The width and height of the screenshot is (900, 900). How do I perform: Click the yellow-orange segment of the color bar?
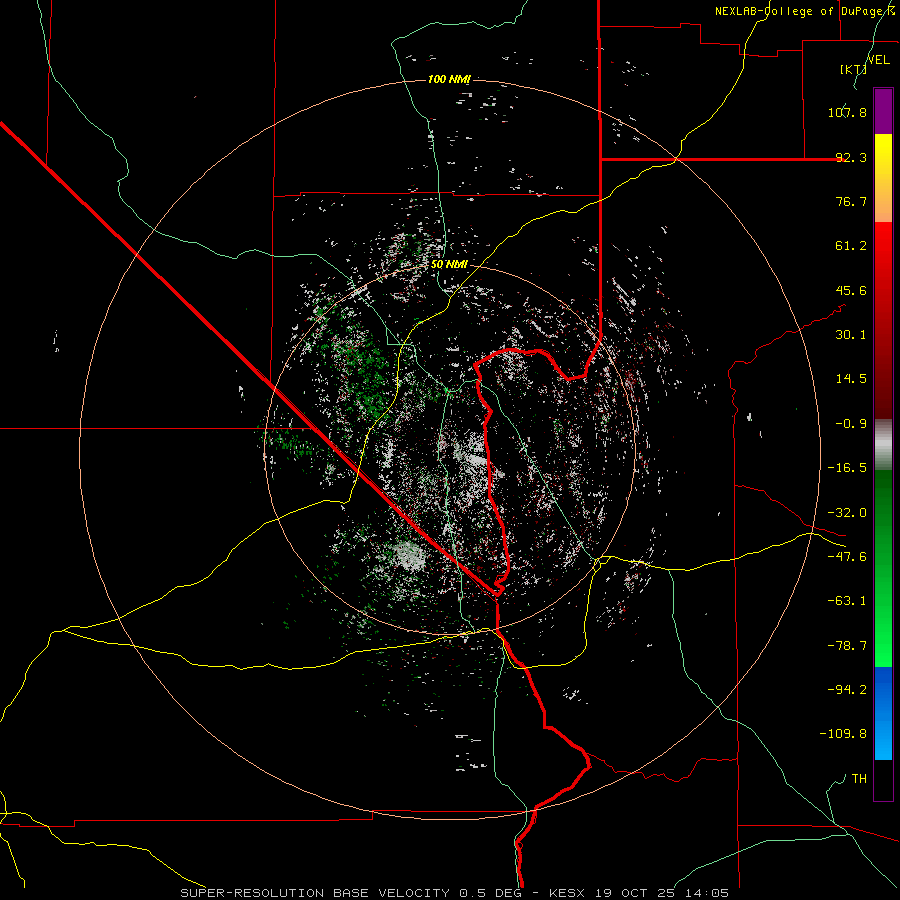point(883,178)
